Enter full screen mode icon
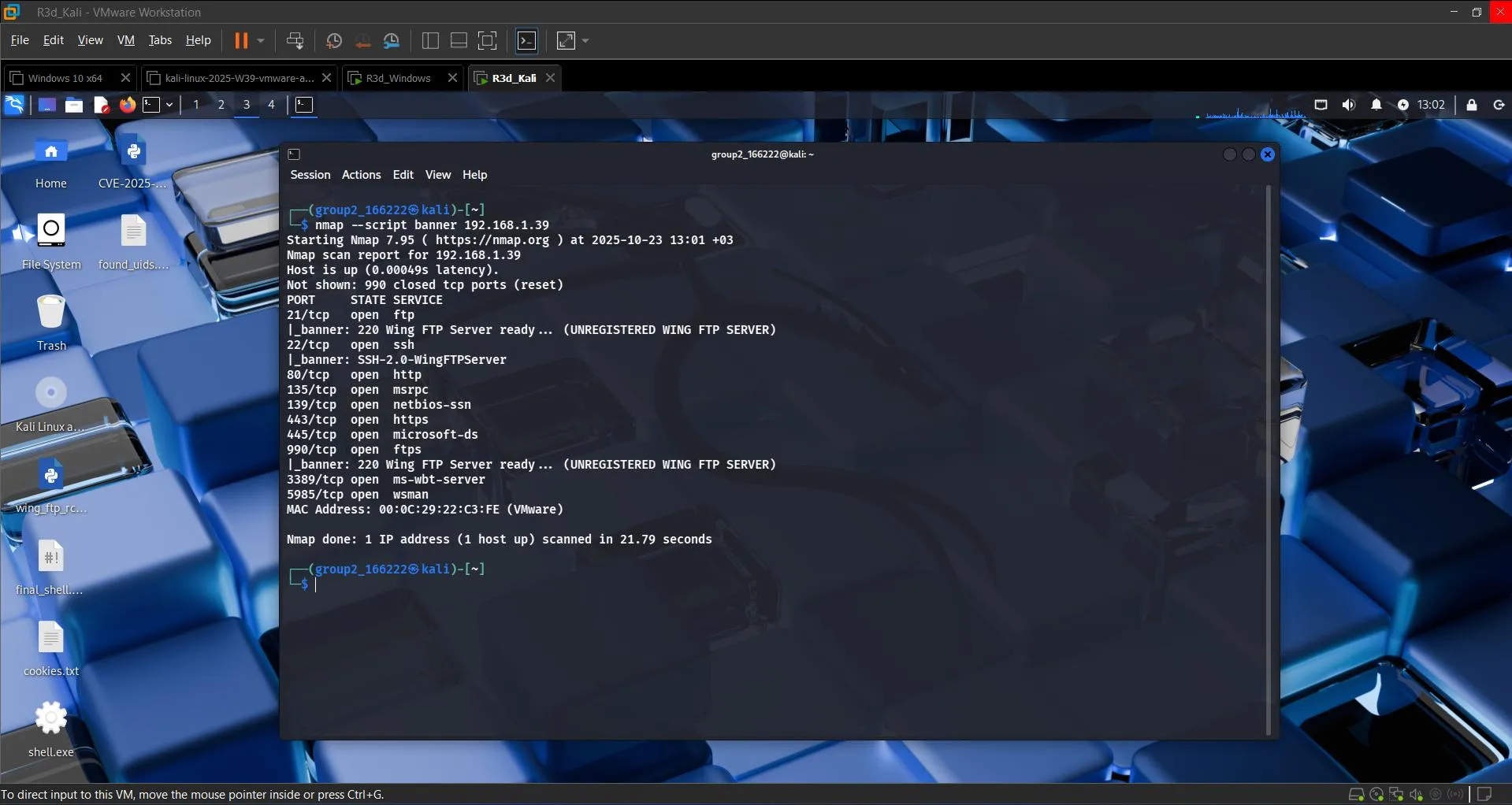Screen dimensions: 1512x805 488,40
